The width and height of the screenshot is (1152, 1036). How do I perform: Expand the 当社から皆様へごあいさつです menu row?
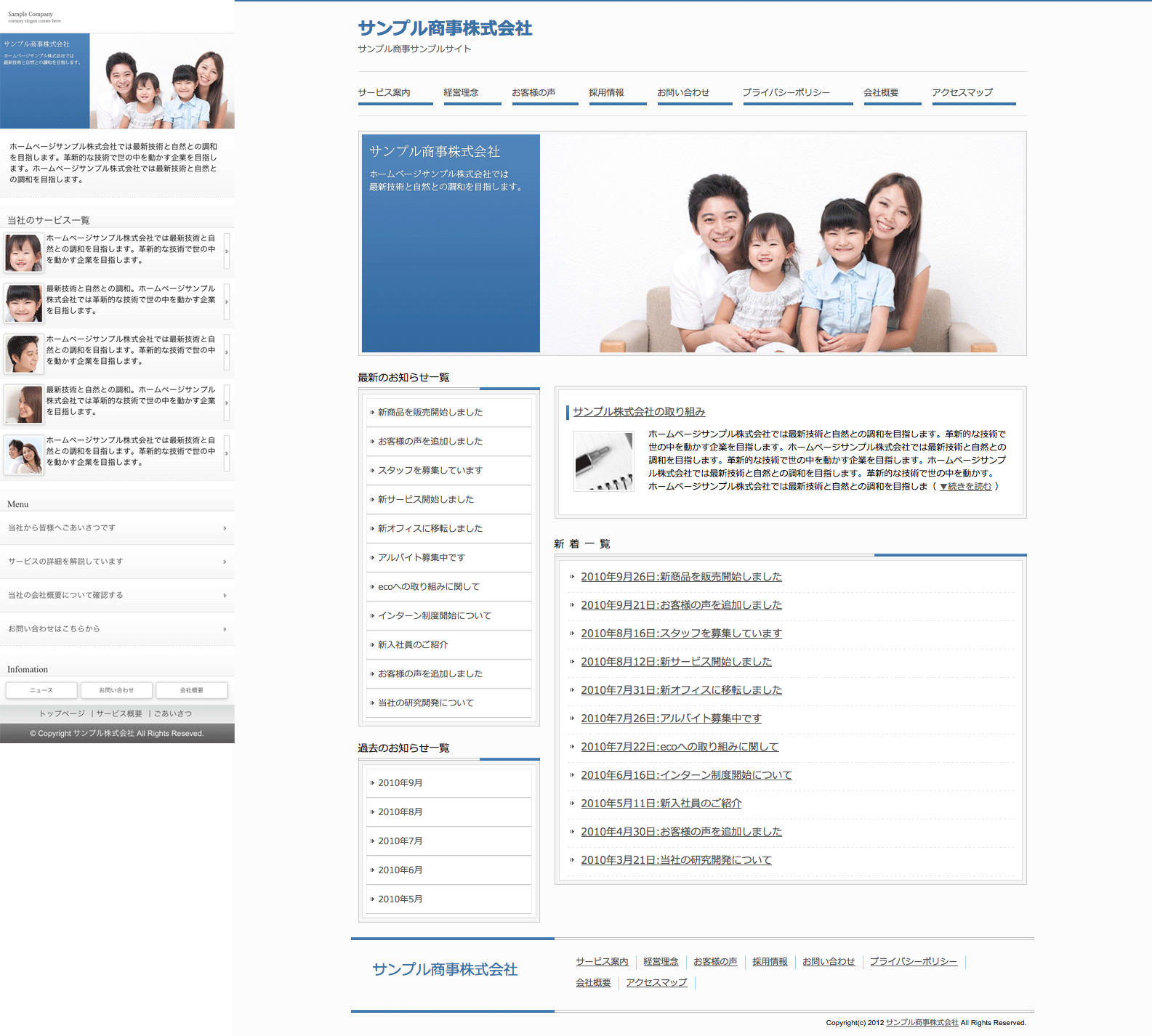click(117, 528)
